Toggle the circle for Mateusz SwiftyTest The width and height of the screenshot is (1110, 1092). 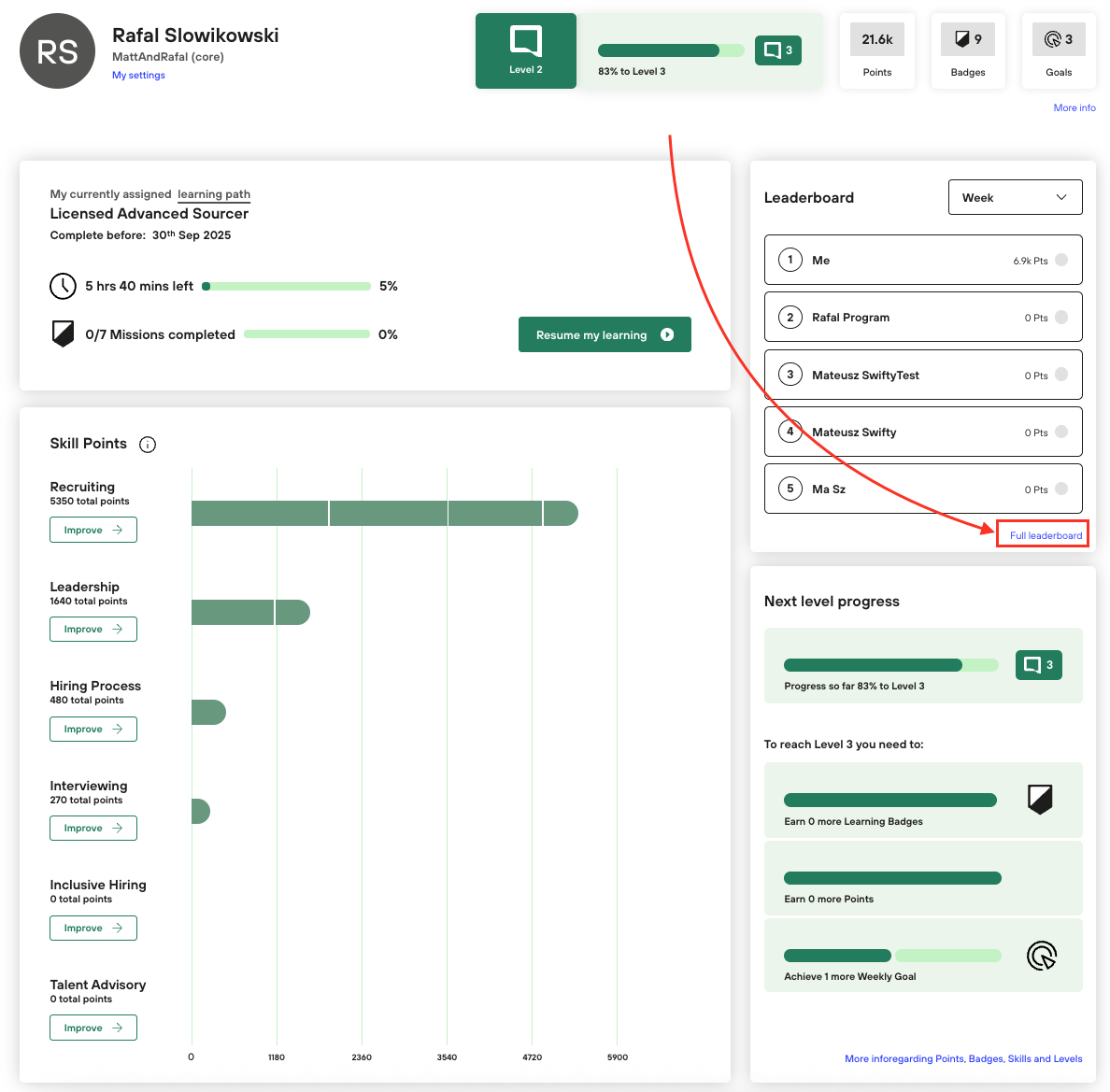pos(1061,375)
